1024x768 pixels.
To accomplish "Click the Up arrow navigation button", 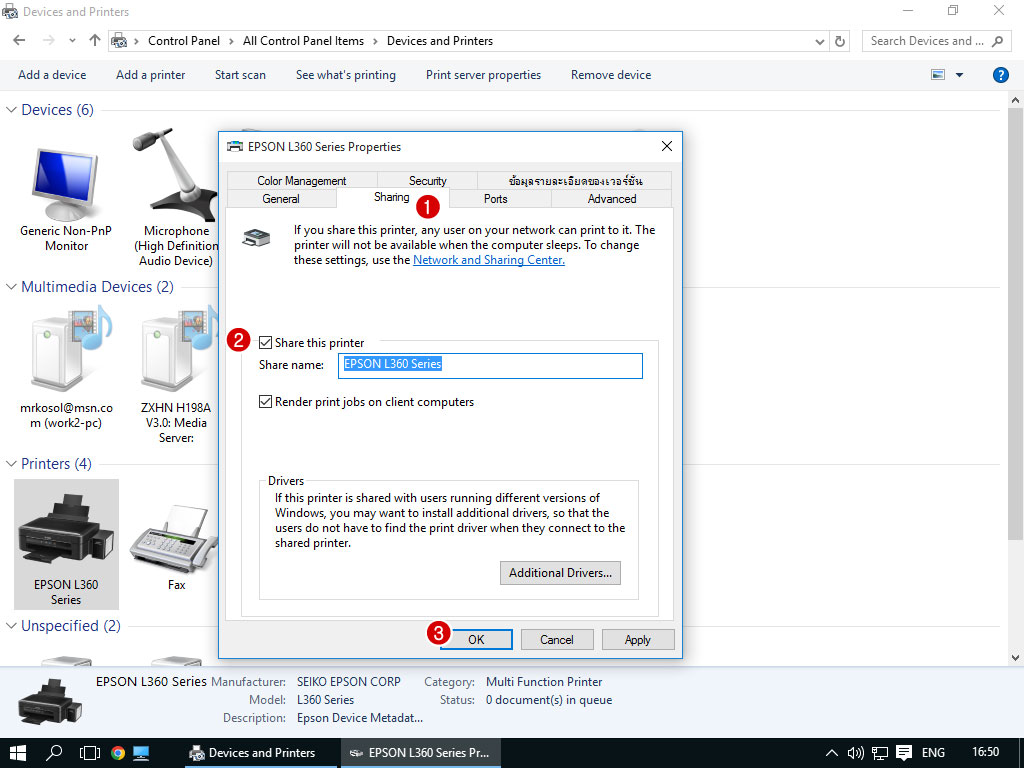I will pyautogui.click(x=95, y=41).
